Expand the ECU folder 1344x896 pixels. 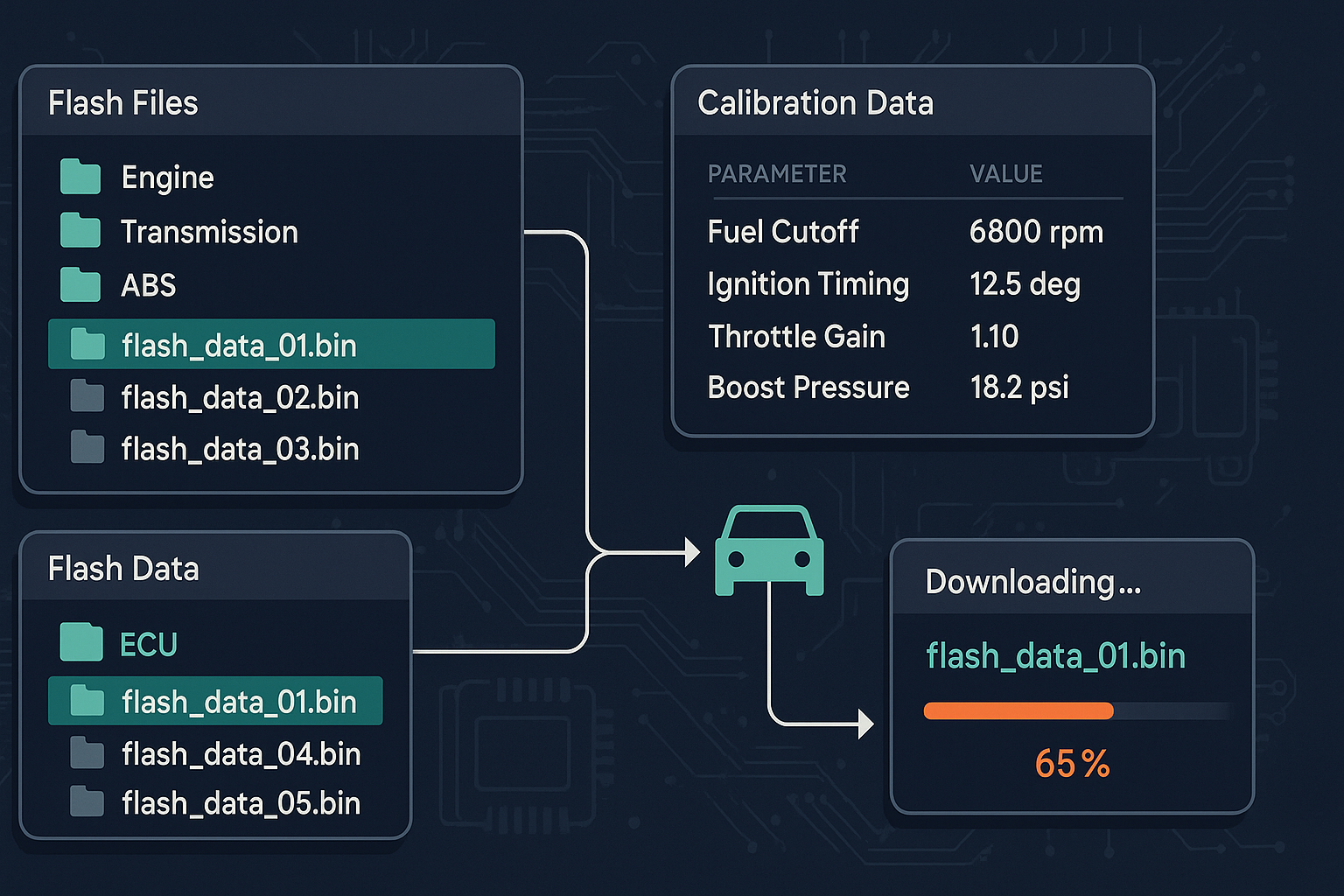point(149,641)
